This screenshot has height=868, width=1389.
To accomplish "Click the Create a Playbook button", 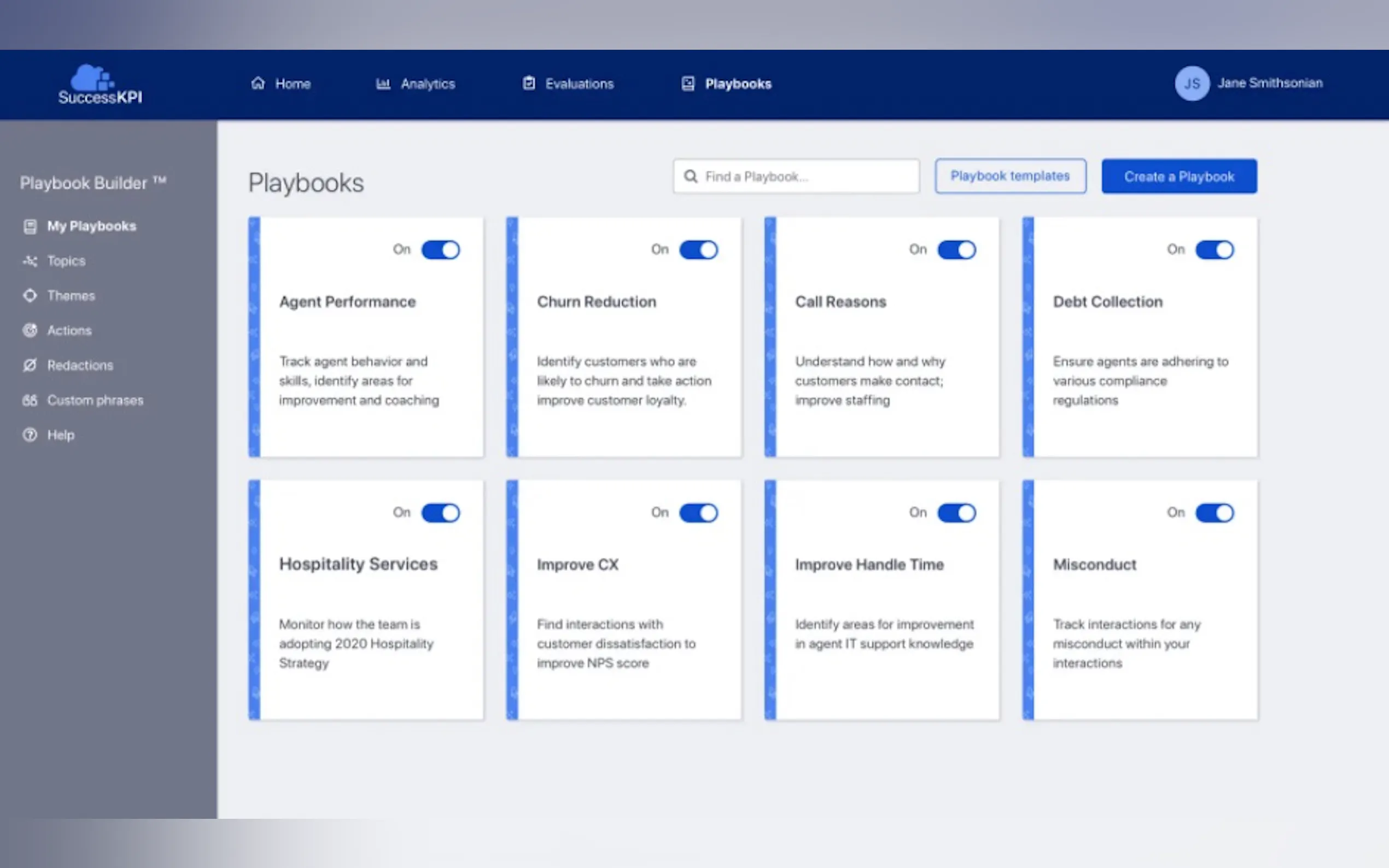I will point(1178,176).
